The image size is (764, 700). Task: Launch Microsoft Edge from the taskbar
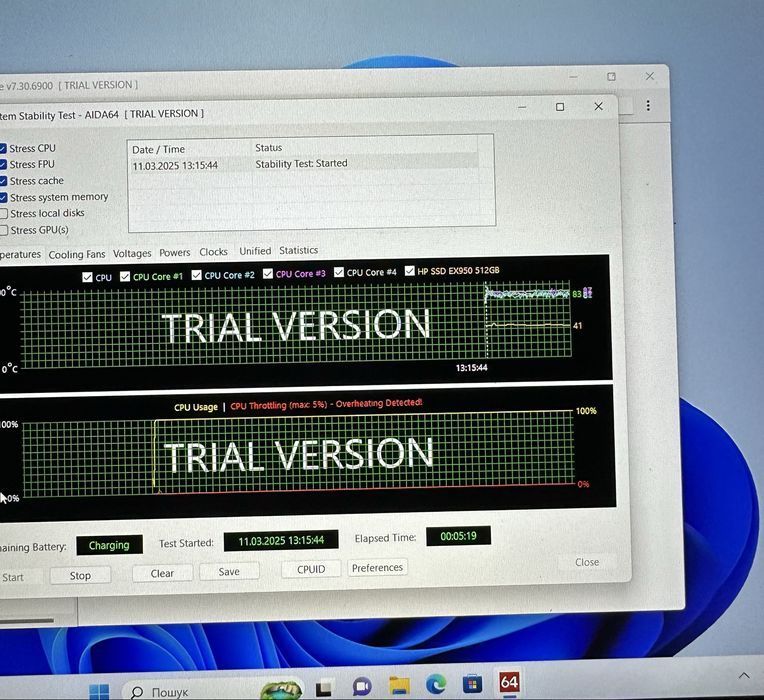[x=436, y=684]
